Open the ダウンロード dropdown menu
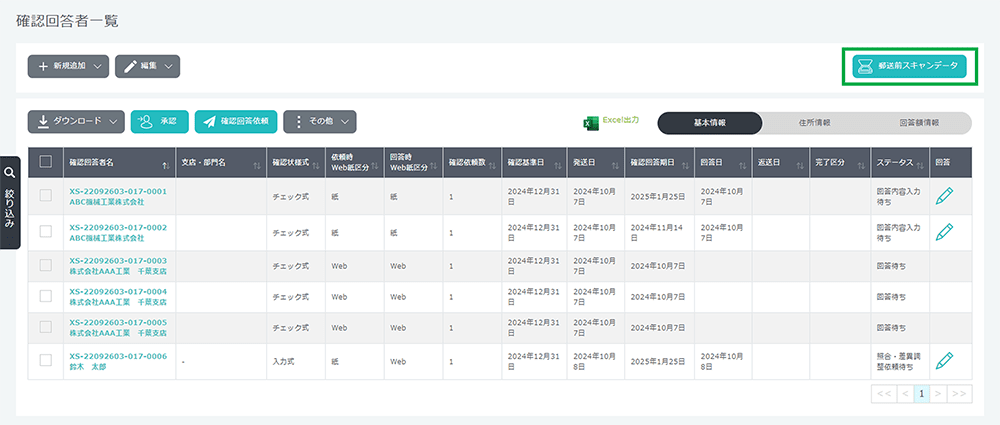1000x425 pixels. (x=76, y=122)
